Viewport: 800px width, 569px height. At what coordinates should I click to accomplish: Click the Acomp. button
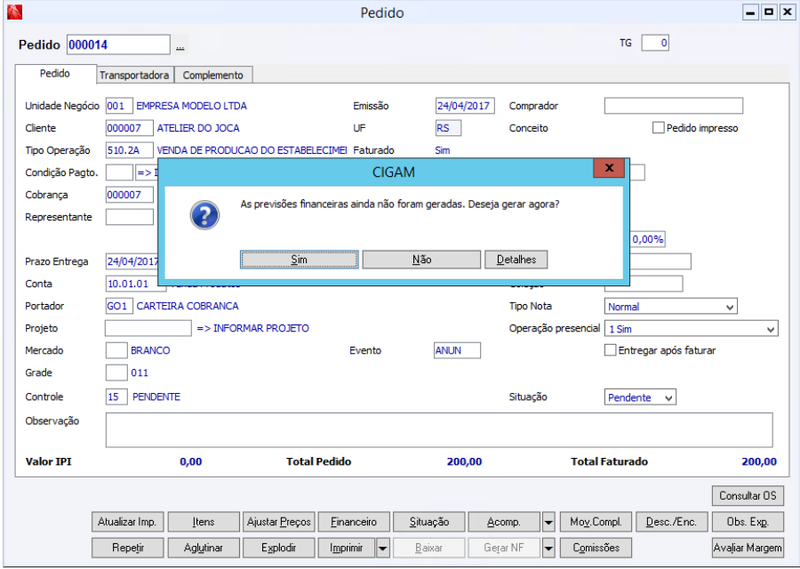coord(504,522)
